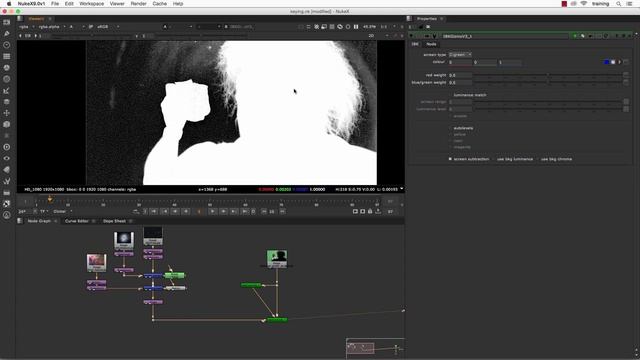
Task: Toggle the enable checkbox under luminance level
Action: click(x=450, y=116)
